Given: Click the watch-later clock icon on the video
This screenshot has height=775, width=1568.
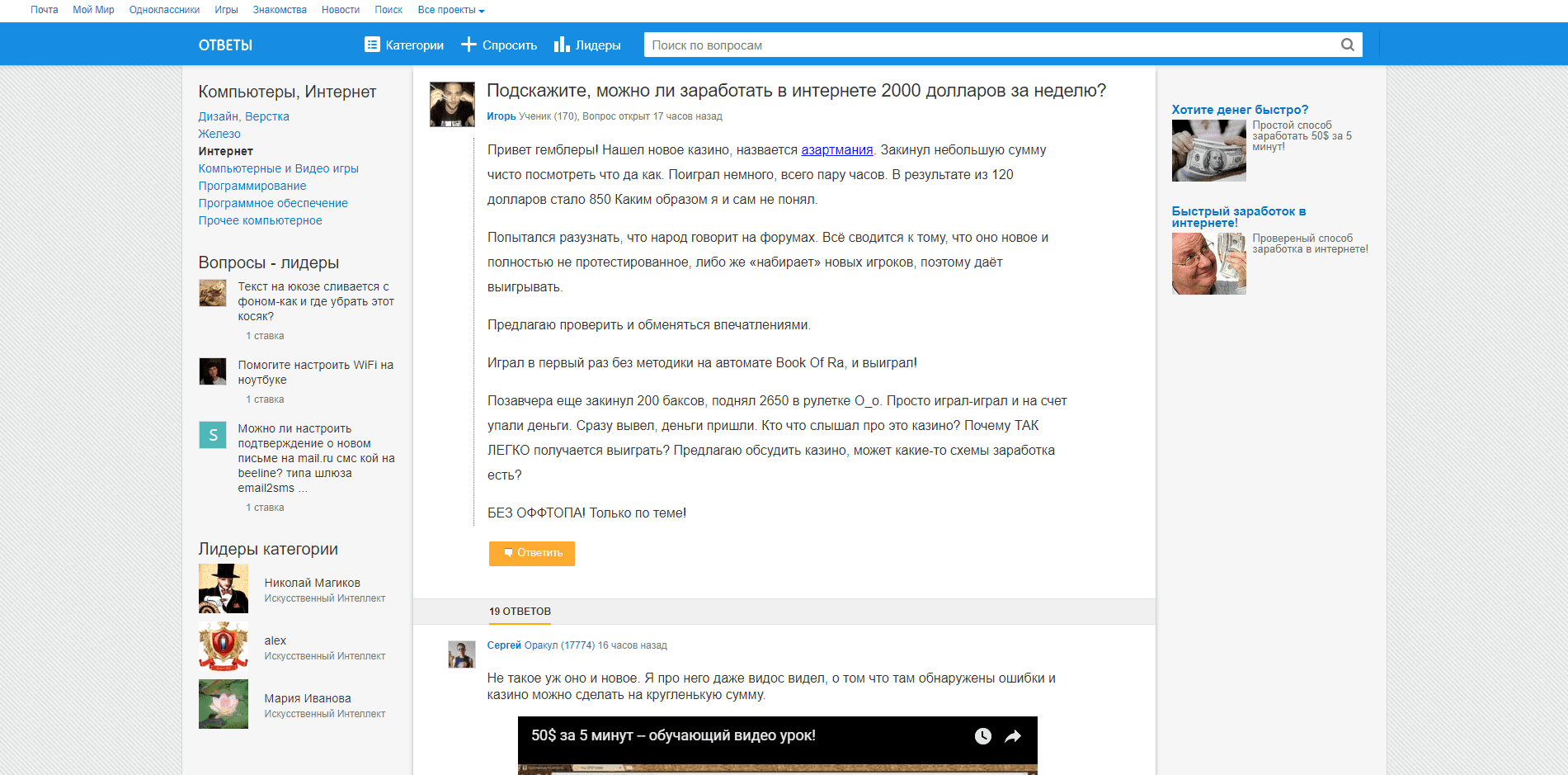Looking at the screenshot, I should click(982, 735).
